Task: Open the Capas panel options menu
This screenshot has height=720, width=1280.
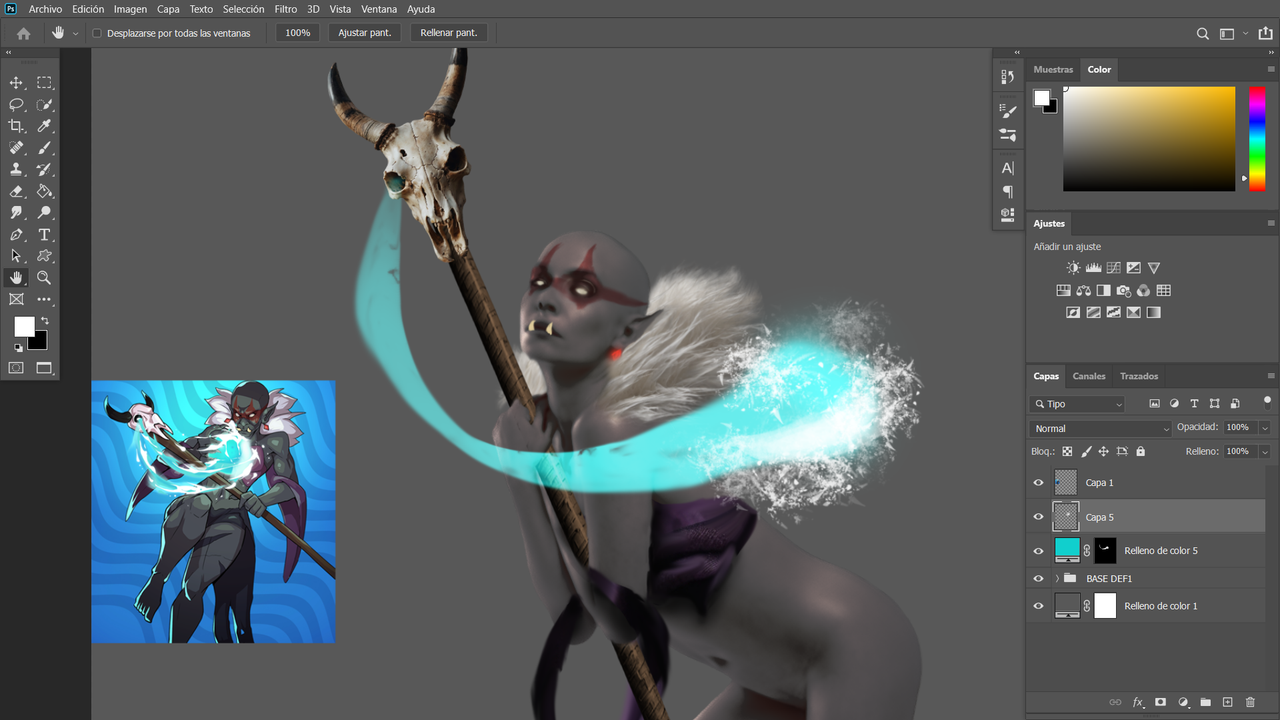Action: (1271, 377)
